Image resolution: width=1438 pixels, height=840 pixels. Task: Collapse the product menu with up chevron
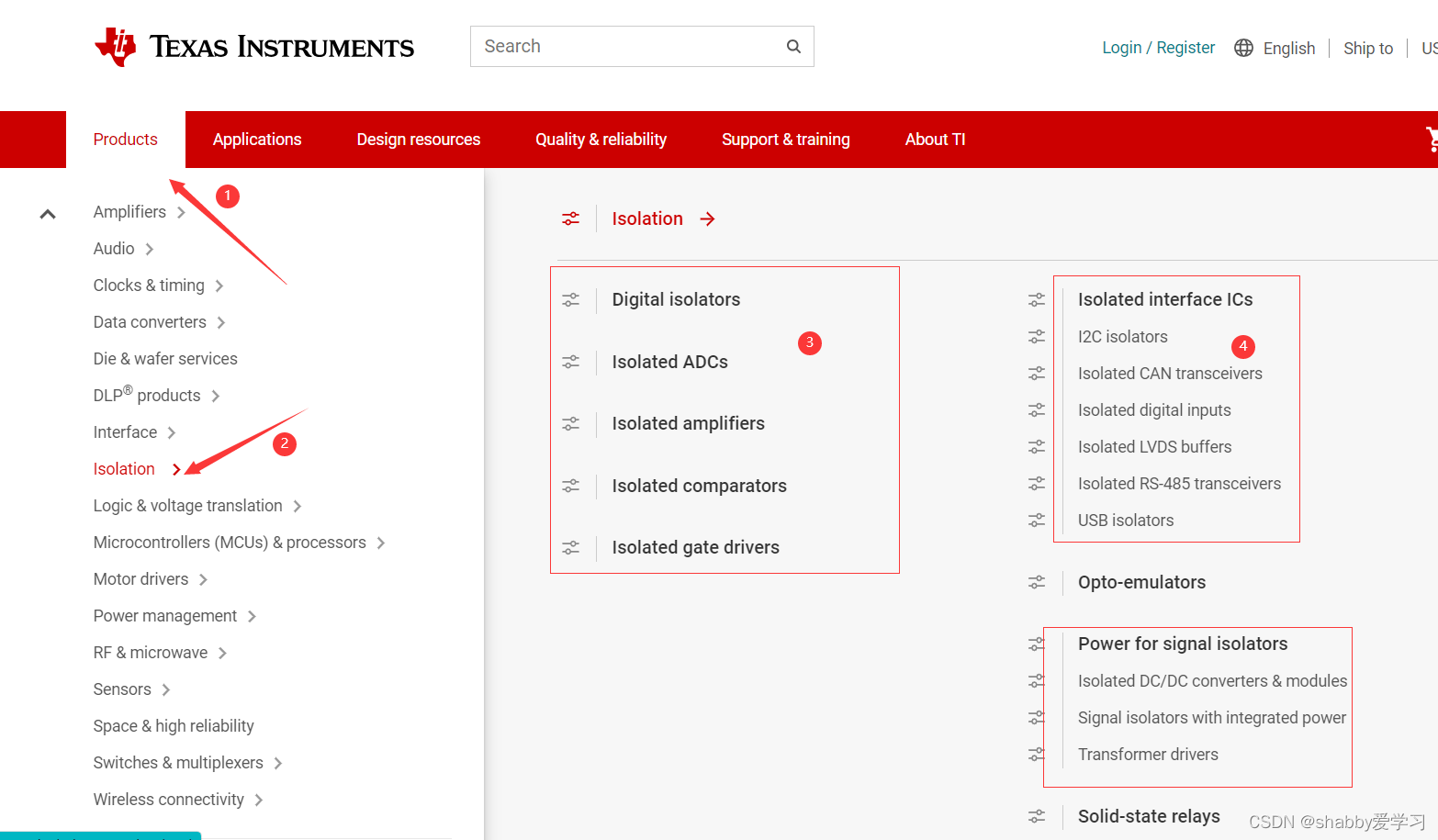point(48,214)
